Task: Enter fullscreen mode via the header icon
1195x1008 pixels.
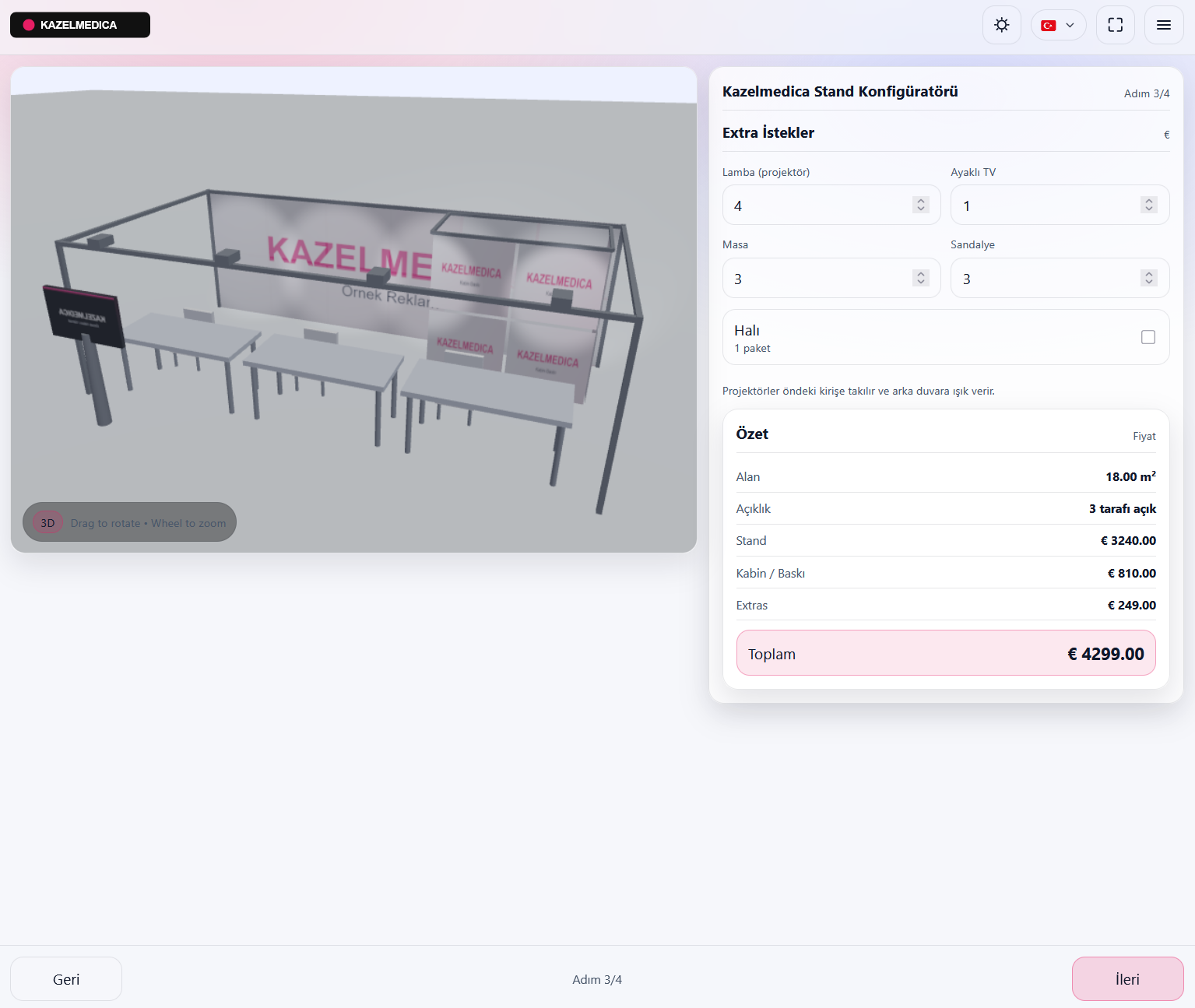Action: [1115, 25]
